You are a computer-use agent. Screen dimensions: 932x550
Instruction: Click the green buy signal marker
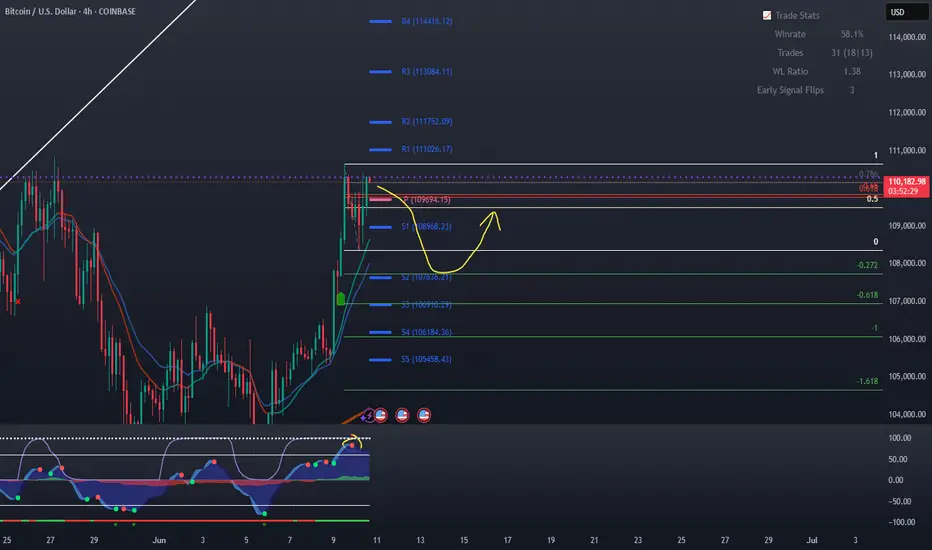coord(341,298)
